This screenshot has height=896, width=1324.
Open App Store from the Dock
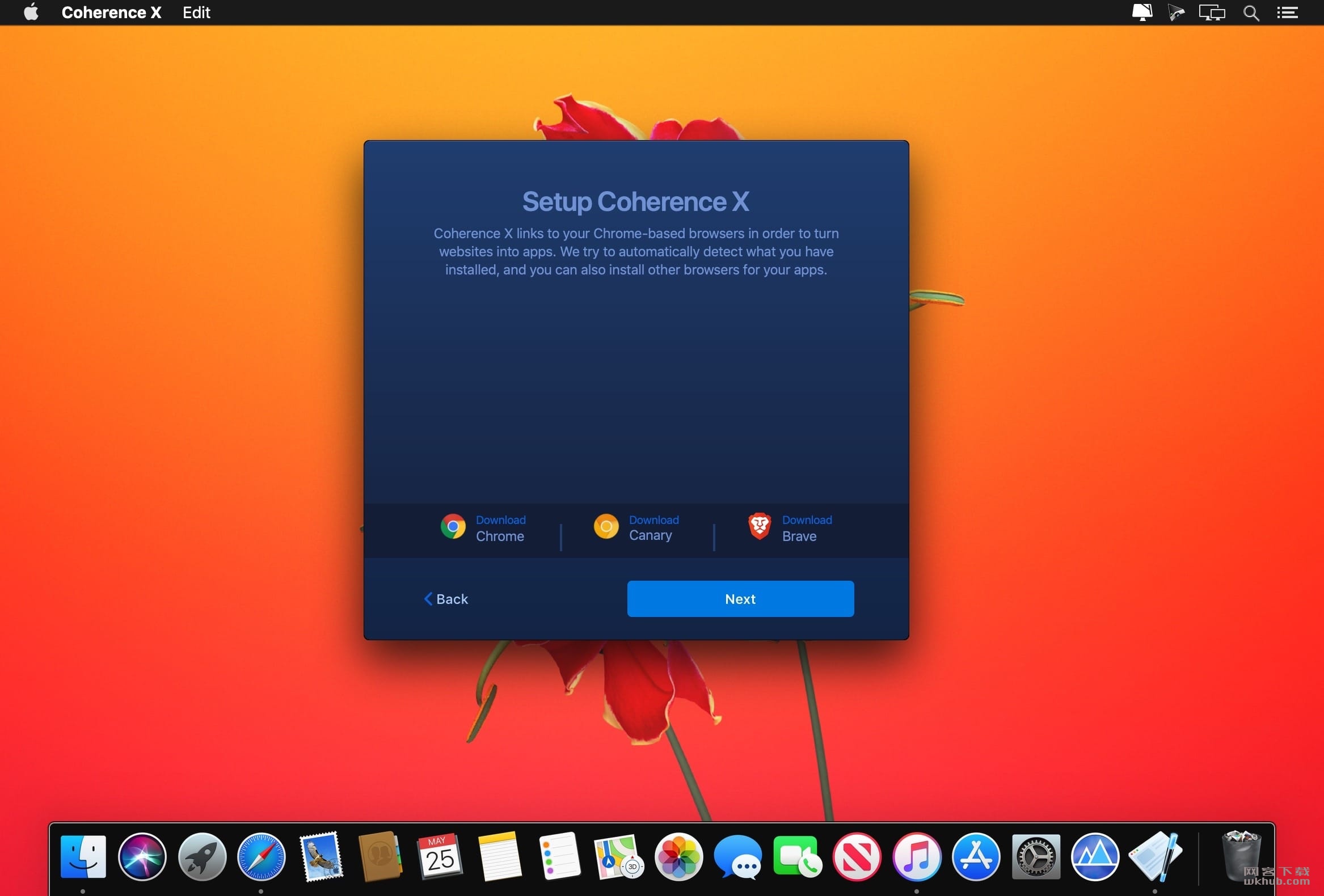(976, 856)
